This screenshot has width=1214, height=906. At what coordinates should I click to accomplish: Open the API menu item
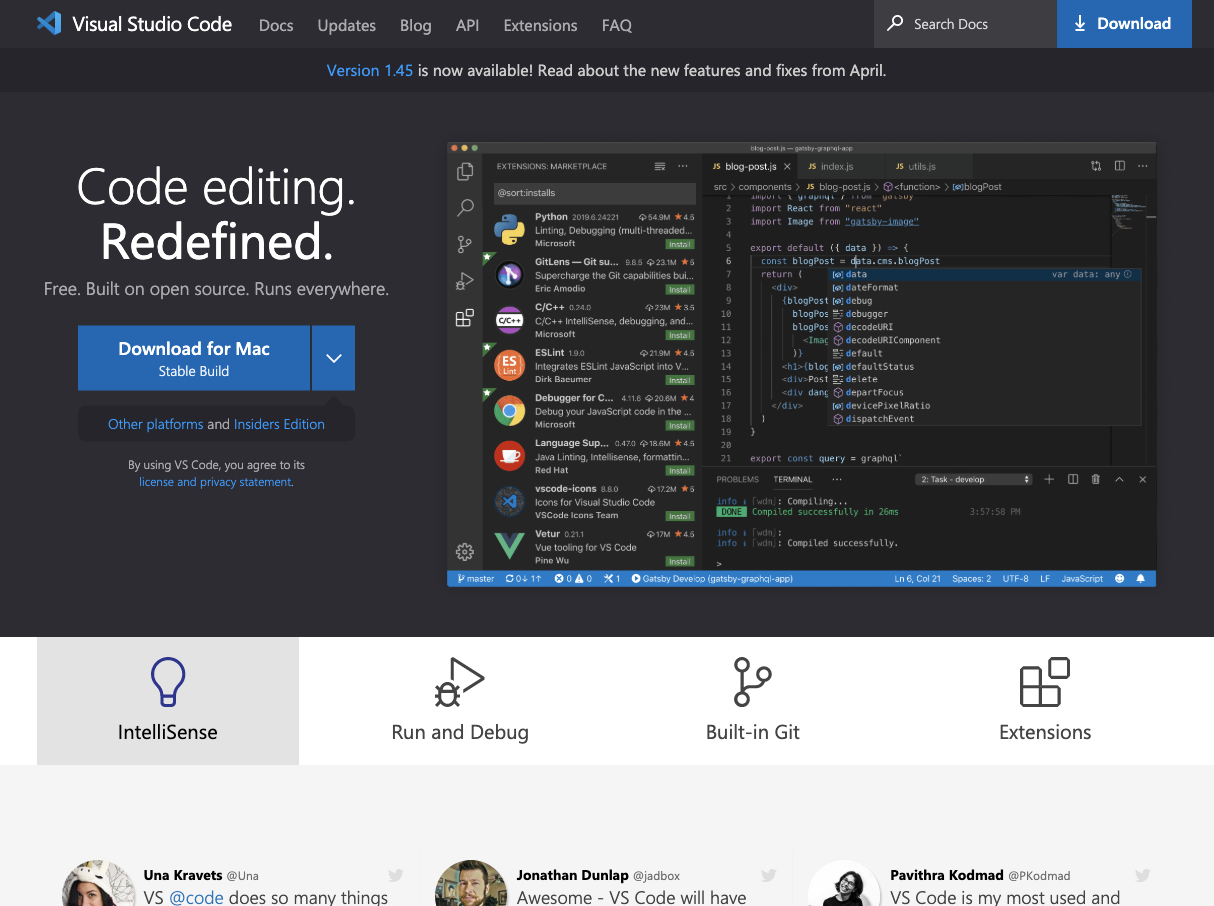(467, 25)
